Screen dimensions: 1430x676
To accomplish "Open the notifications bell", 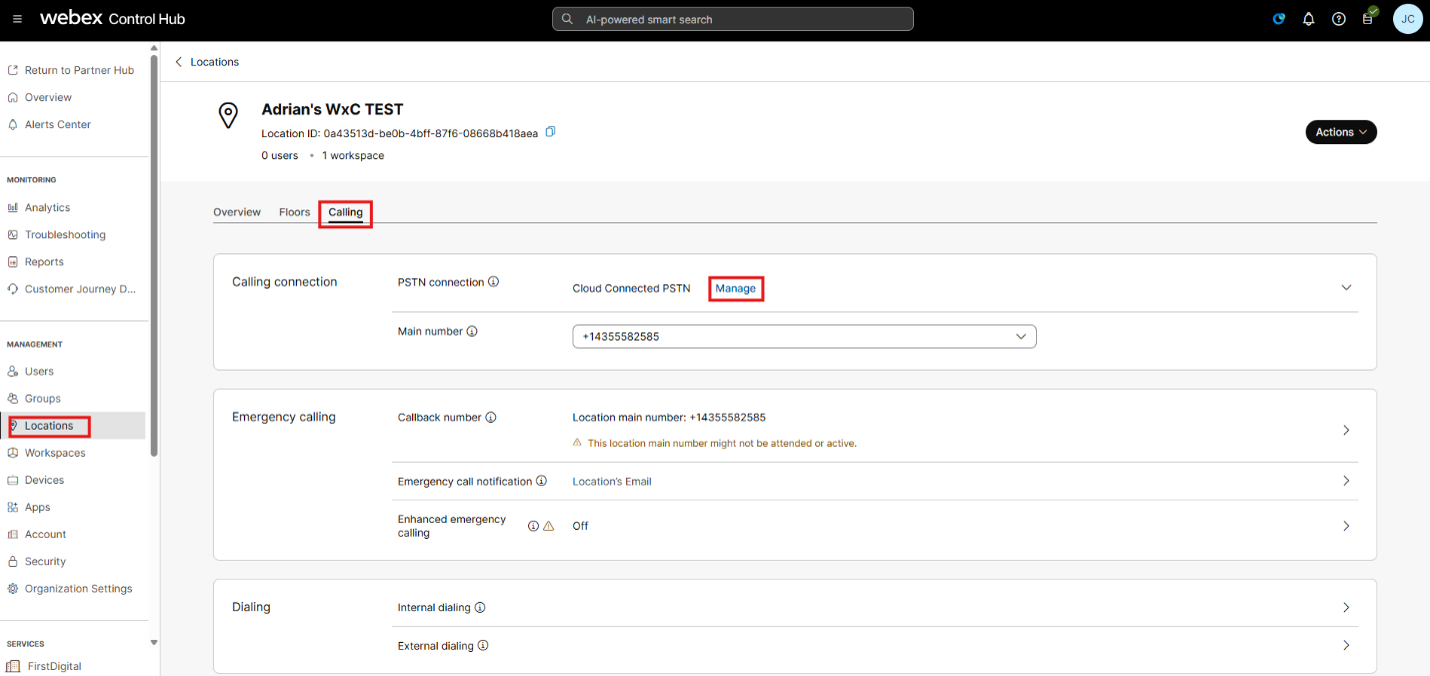I will (x=1308, y=19).
